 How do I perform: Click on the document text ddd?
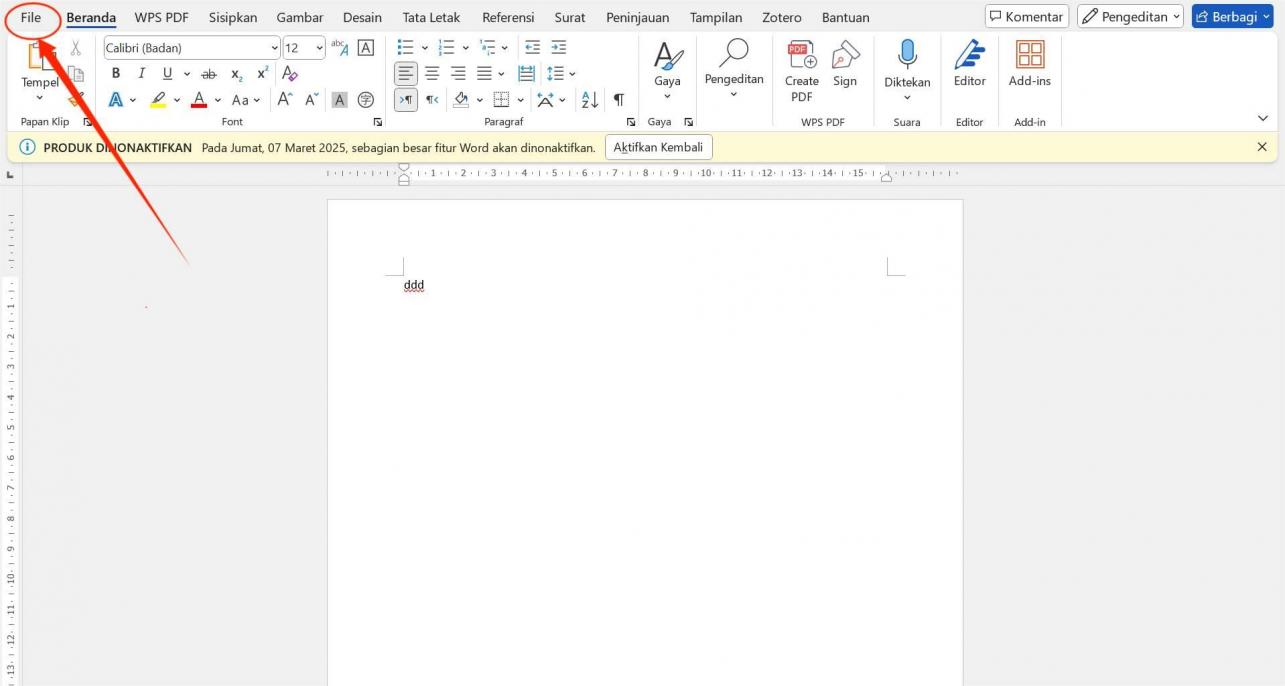414,285
